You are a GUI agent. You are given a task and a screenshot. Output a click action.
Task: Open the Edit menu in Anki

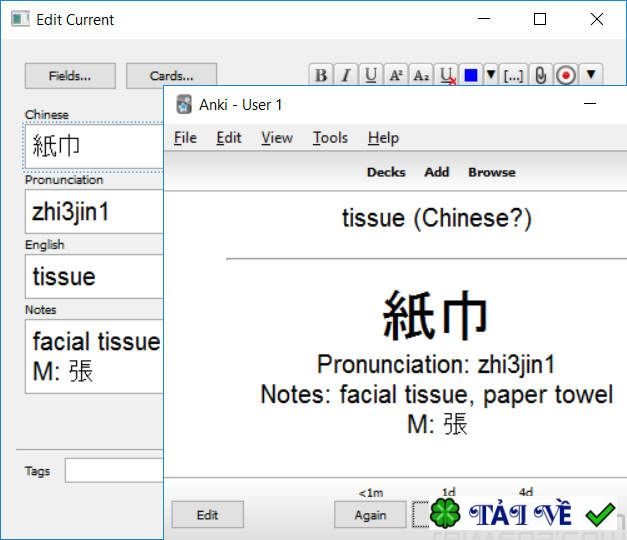click(x=229, y=138)
